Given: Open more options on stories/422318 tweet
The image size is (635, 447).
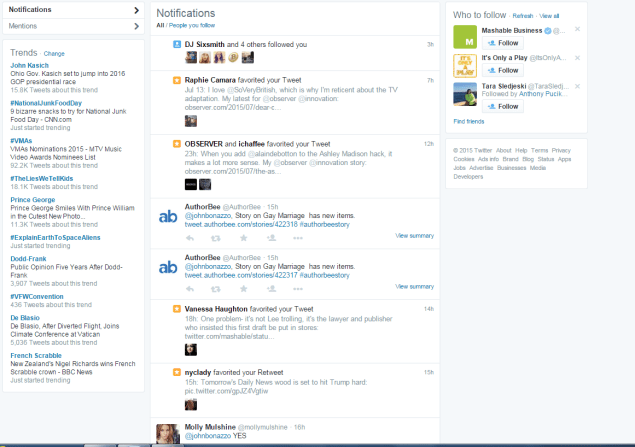Looking at the screenshot, I should pos(298,238).
